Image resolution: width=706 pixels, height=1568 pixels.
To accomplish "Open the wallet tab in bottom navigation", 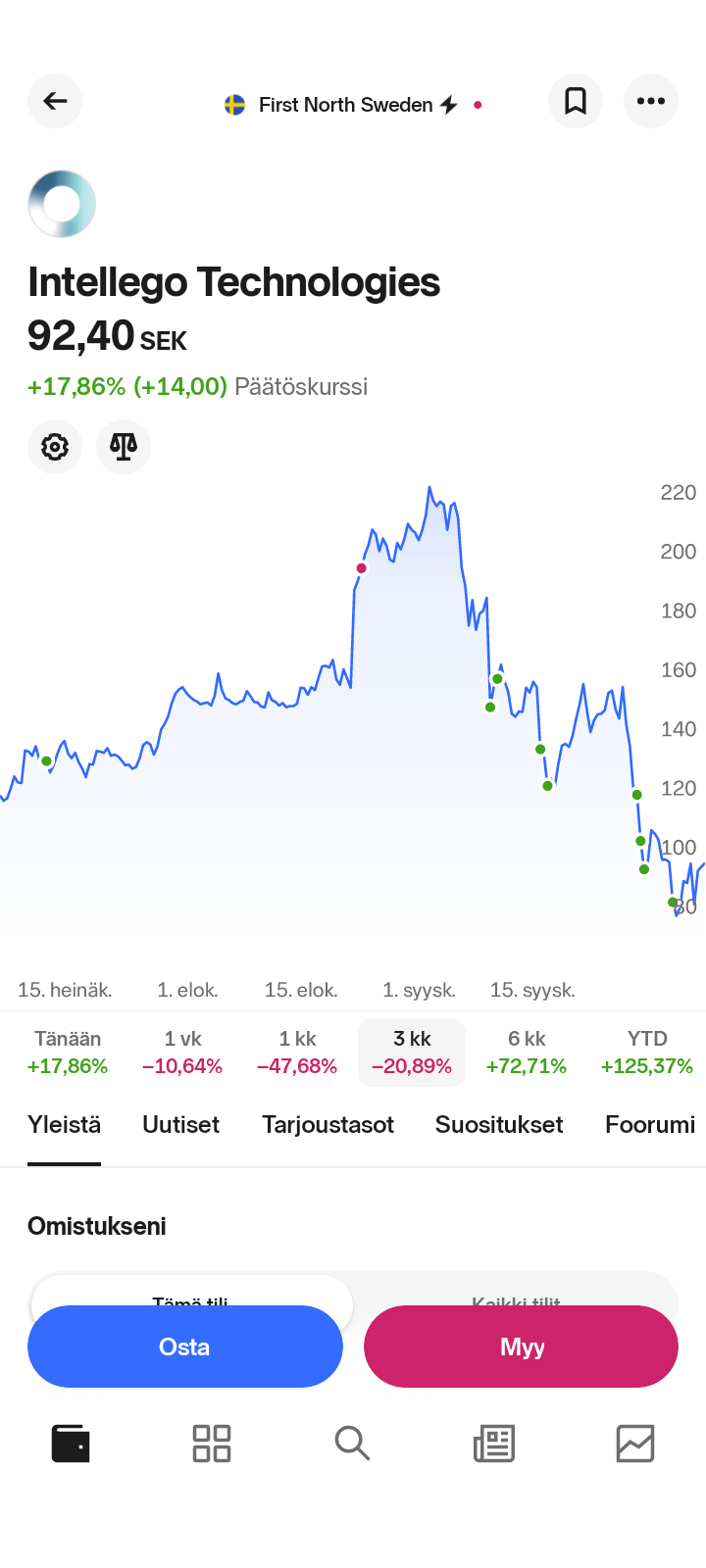I will tap(71, 1444).
